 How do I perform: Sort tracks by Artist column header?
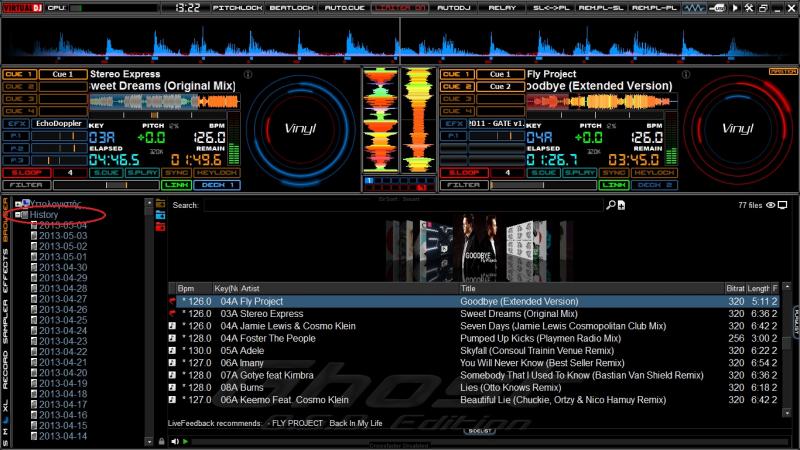pyautogui.click(x=348, y=288)
